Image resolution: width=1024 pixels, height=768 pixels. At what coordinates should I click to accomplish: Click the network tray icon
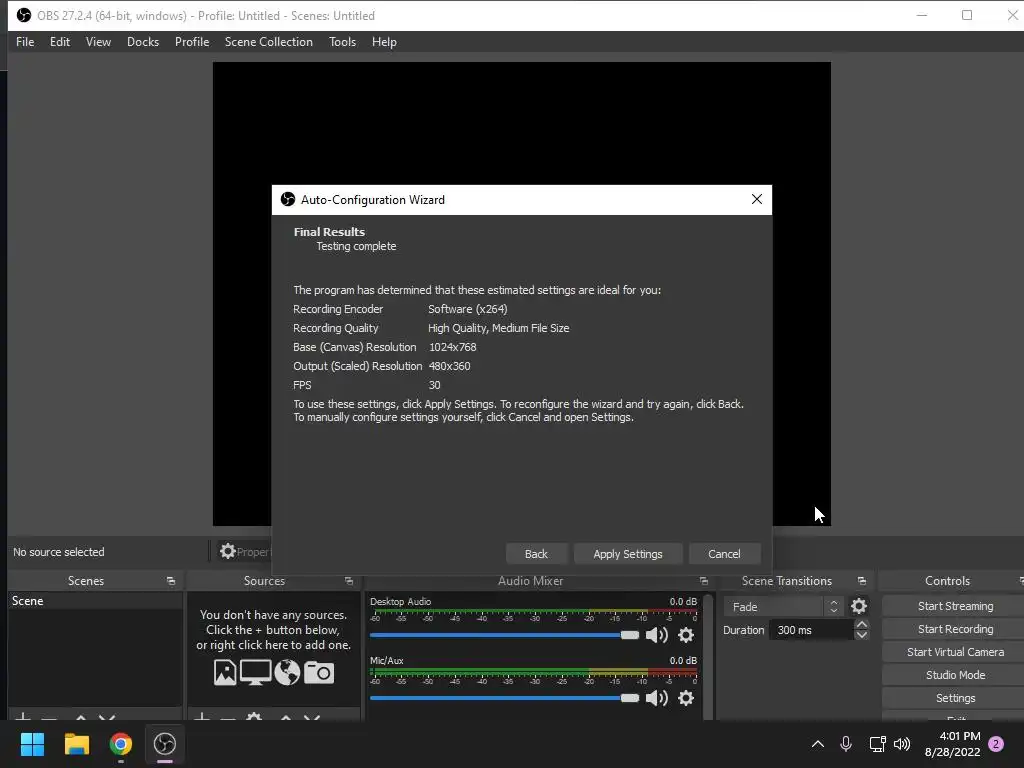pyautogui.click(x=877, y=744)
